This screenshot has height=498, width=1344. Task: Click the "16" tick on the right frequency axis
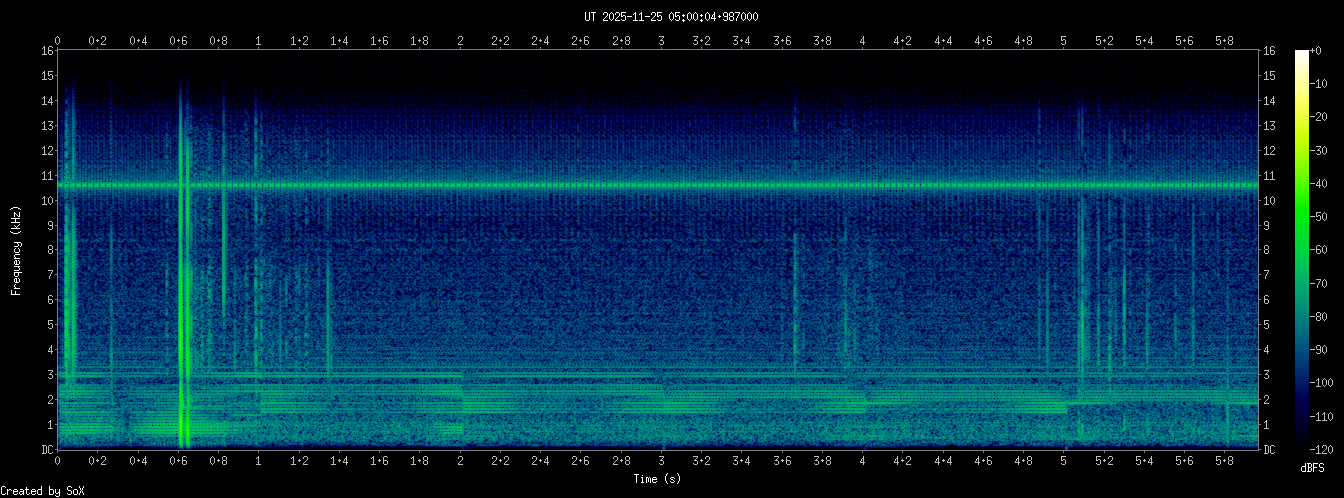pyautogui.click(x=1270, y=50)
